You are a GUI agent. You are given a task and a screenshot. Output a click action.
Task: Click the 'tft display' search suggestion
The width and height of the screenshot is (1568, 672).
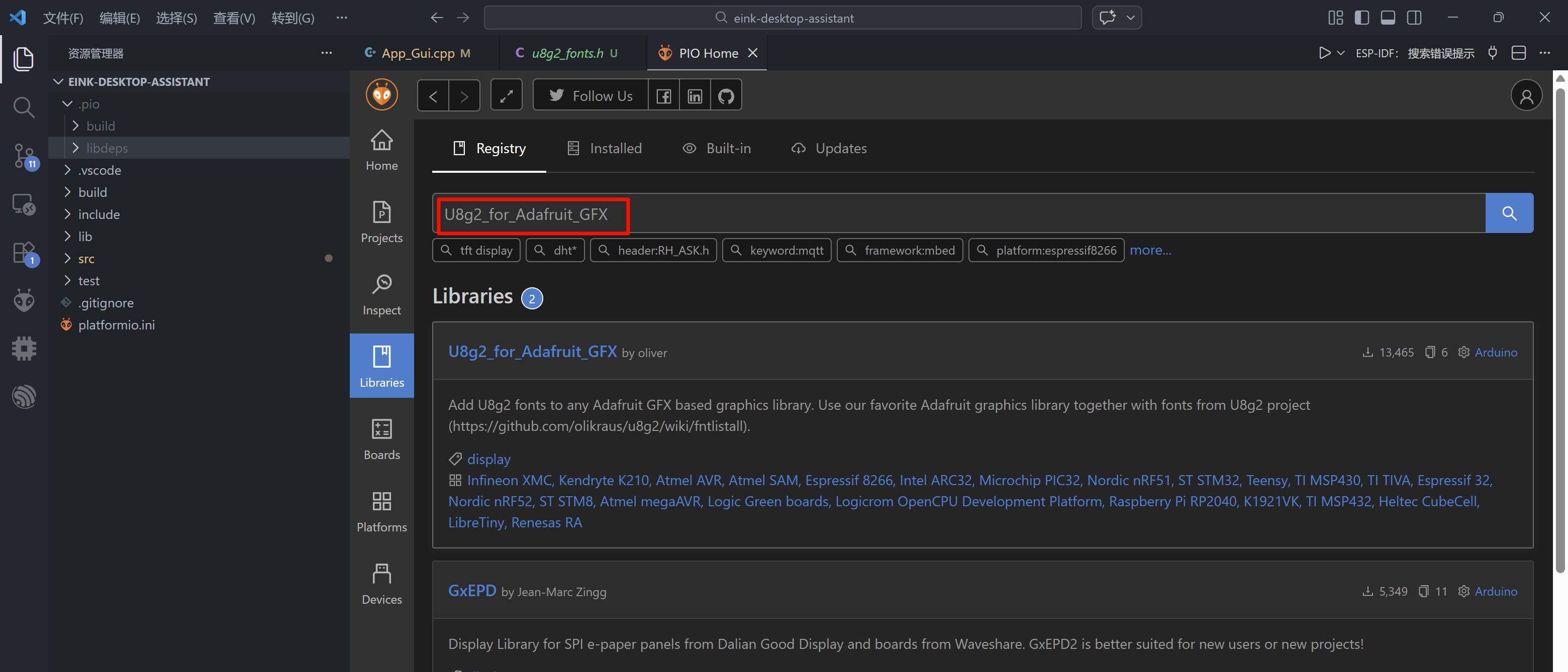pyautogui.click(x=476, y=251)
